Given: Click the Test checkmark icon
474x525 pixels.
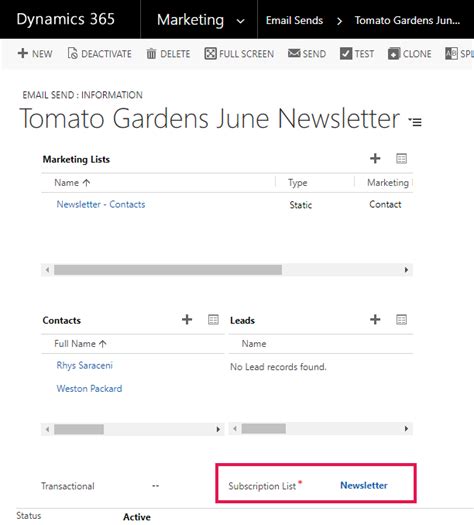Looking at the screenshot, I should pyautogui.click(x=346, y=54).
